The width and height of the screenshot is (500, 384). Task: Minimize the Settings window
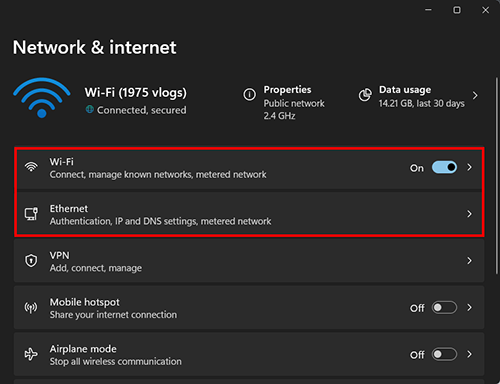click(x=428, y=10)
